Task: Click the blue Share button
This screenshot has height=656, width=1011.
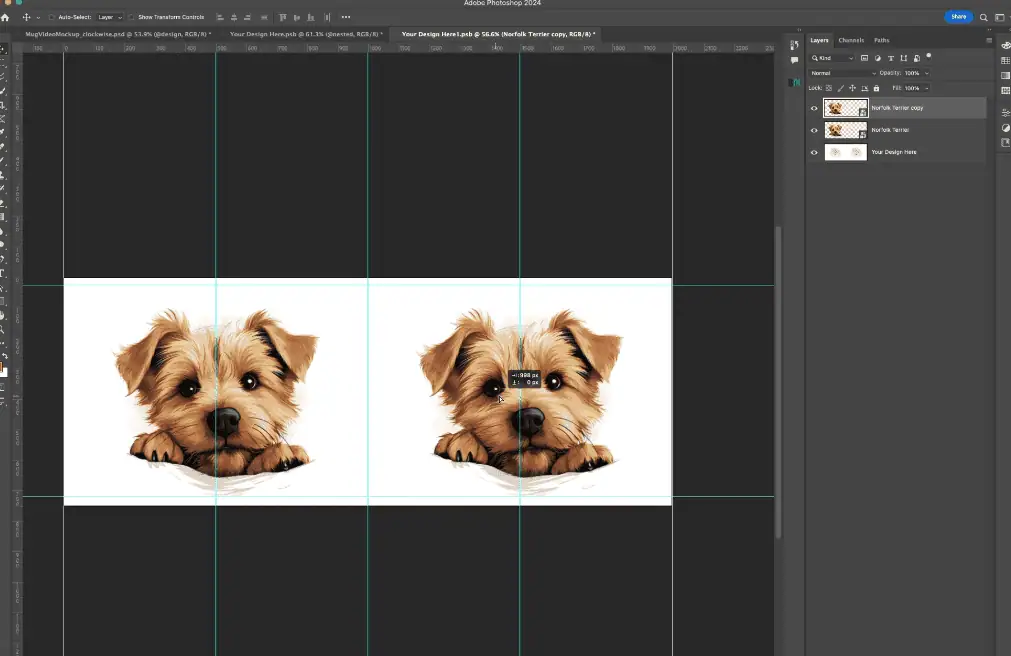Action: 958,17
